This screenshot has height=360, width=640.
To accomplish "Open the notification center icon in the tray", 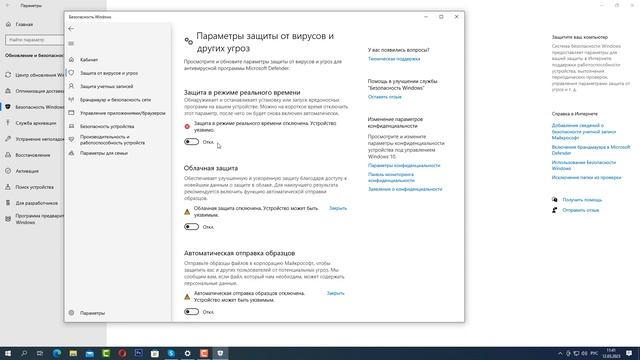I will [629, 353].
